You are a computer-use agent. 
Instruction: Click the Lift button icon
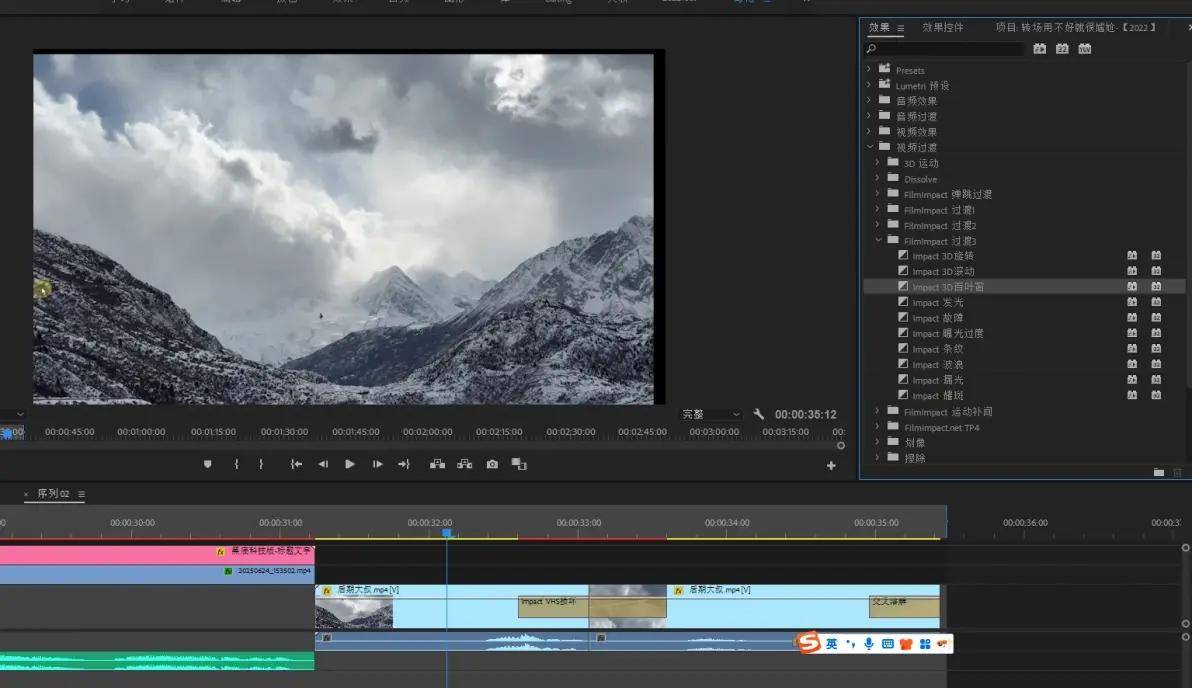pos(437,464)
